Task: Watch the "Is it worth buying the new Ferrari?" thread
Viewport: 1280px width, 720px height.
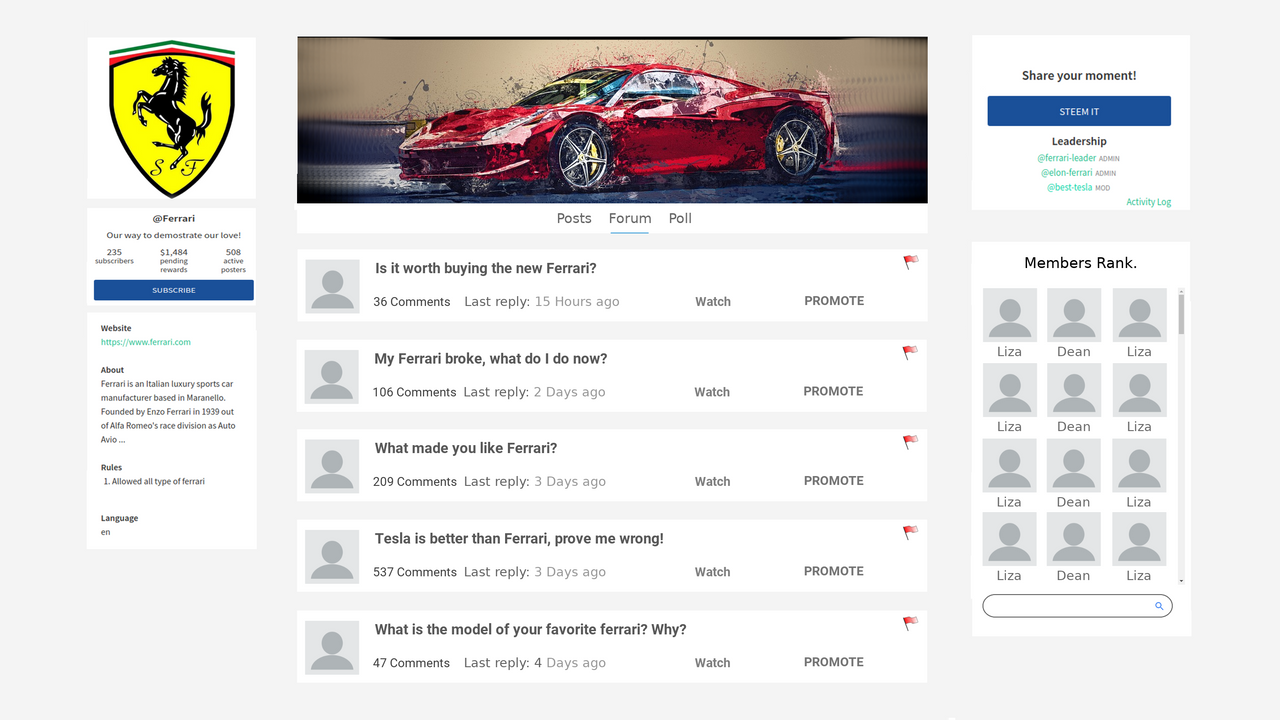Action: pos(713,301)
